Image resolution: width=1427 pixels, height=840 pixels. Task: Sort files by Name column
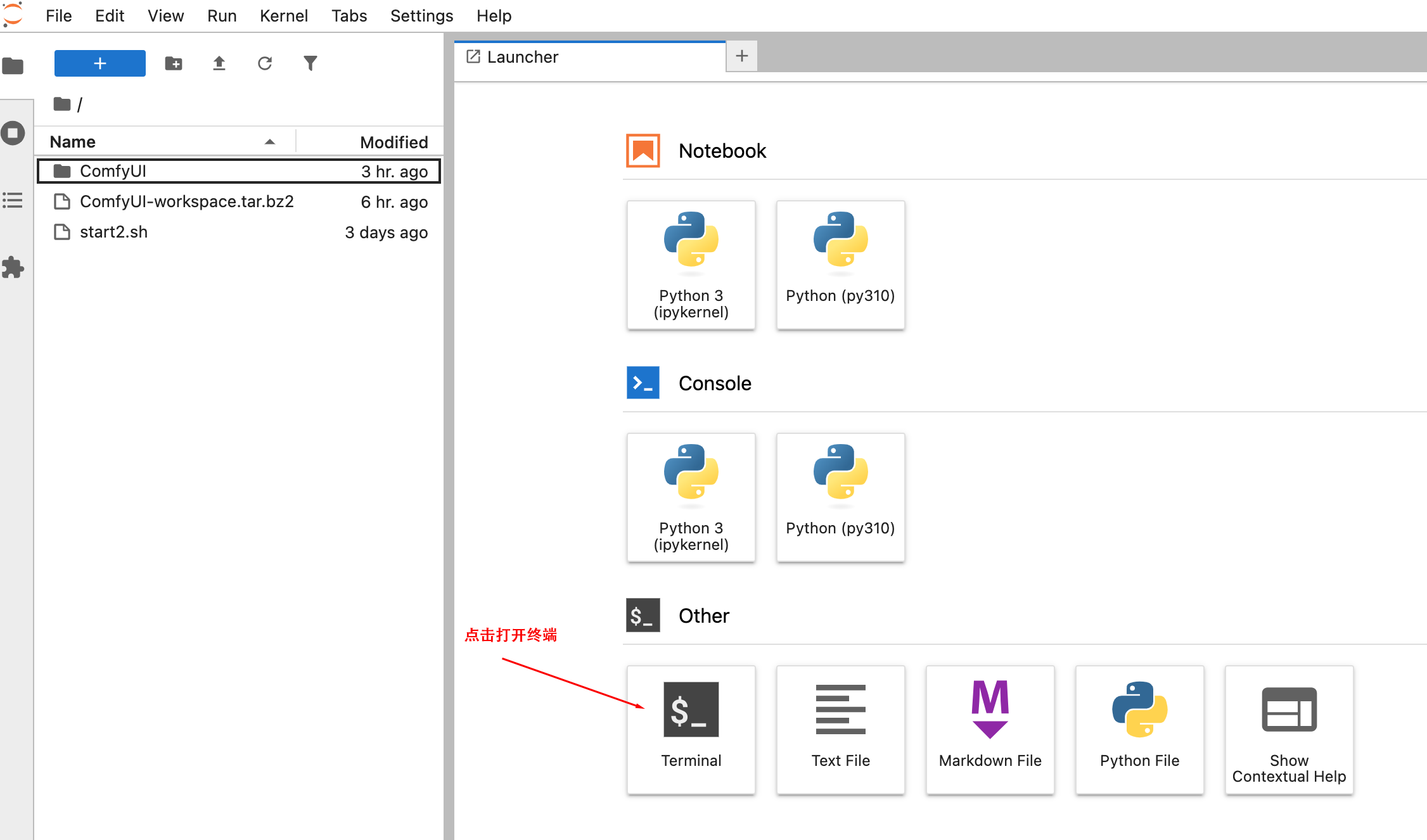click(165, 142)
